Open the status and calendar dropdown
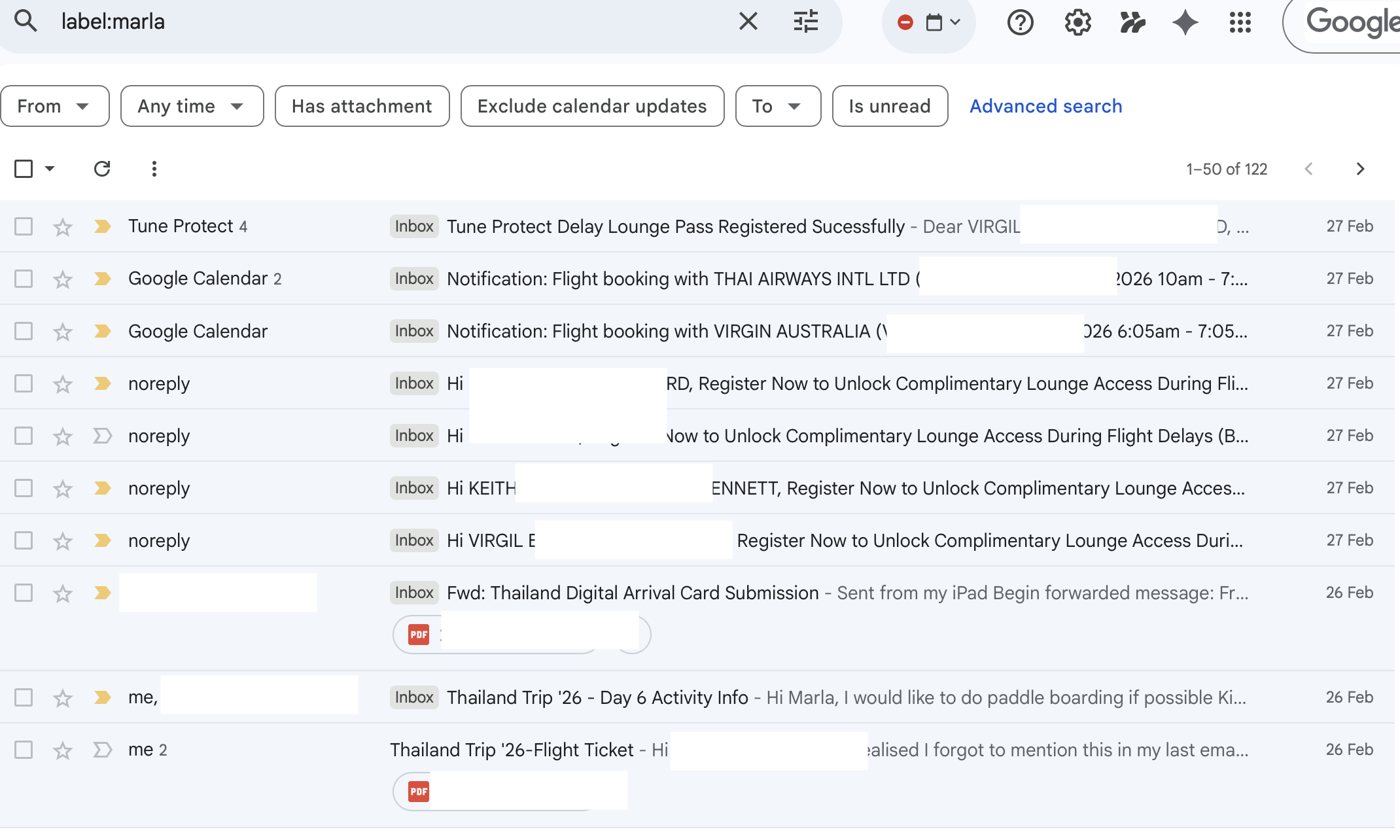The width and height of the screenshot is (1400, 840). pos(929,23)
